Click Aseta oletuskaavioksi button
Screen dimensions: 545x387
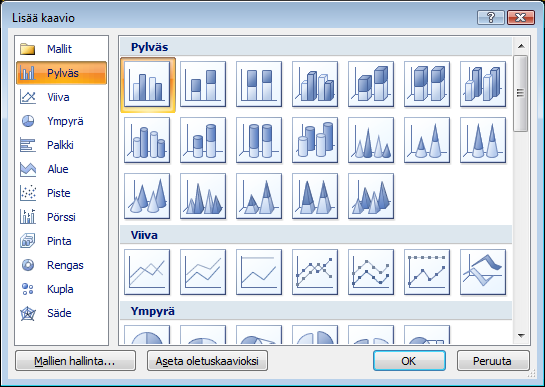point(208,361)
